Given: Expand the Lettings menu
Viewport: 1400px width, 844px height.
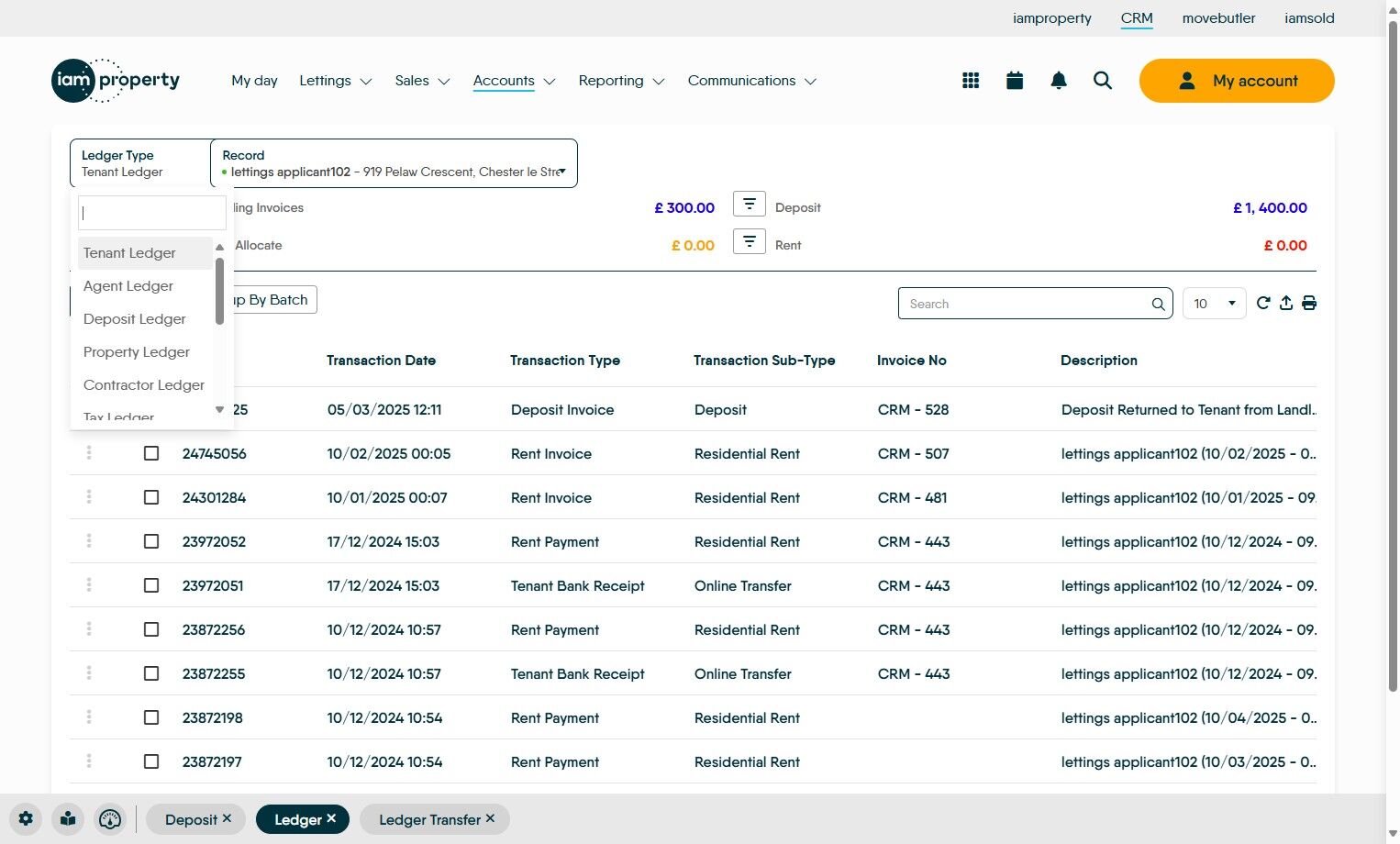Looking at the screenshot, I should click(336, 81).
